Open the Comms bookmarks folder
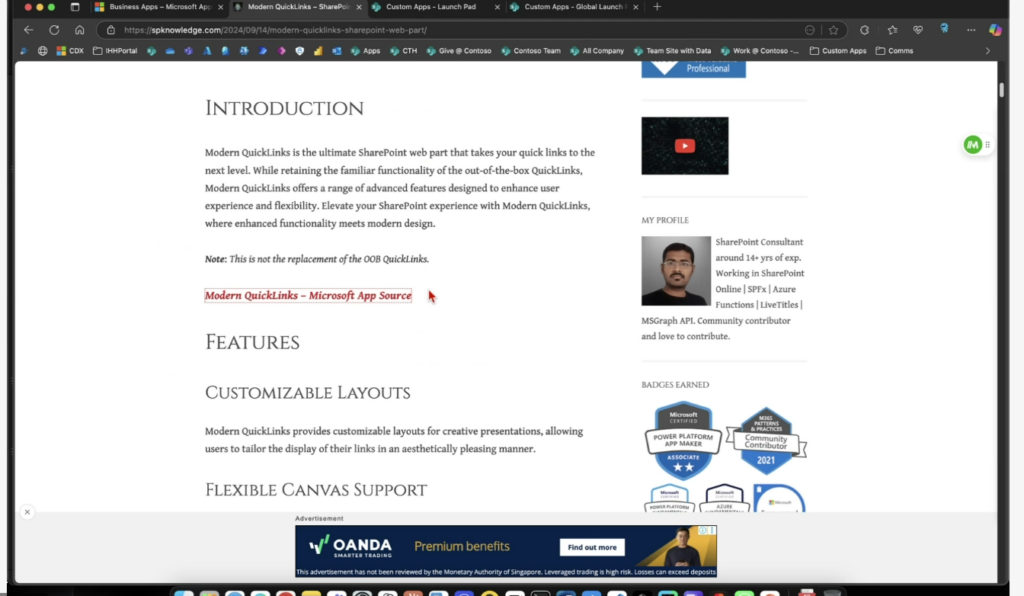The image size is (1024, 596). (895, 51)
